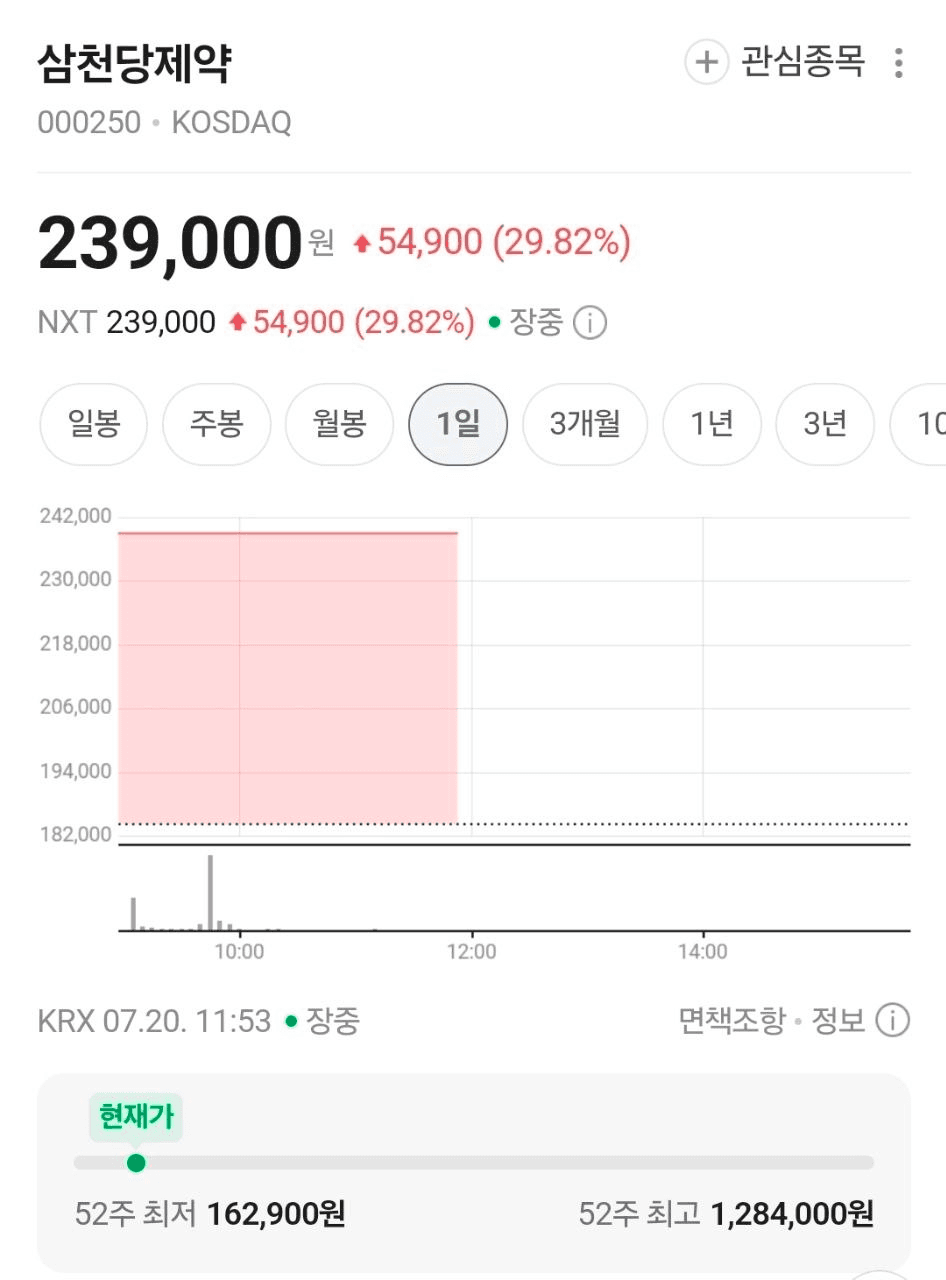
Task: Tap the info icon next to NXT 장중
Action: [590, 323]
